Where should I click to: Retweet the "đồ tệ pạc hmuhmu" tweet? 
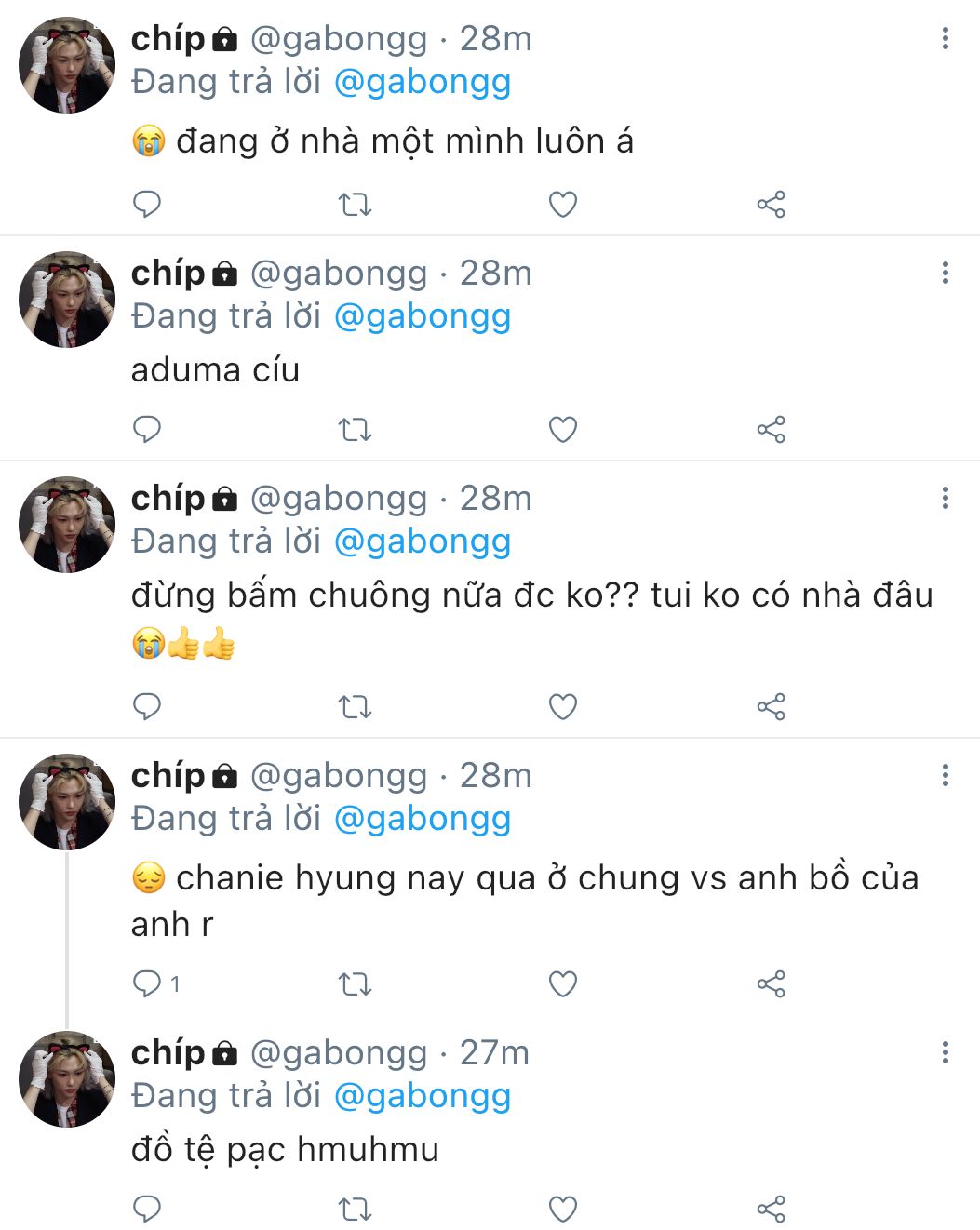pos(355,1209)
